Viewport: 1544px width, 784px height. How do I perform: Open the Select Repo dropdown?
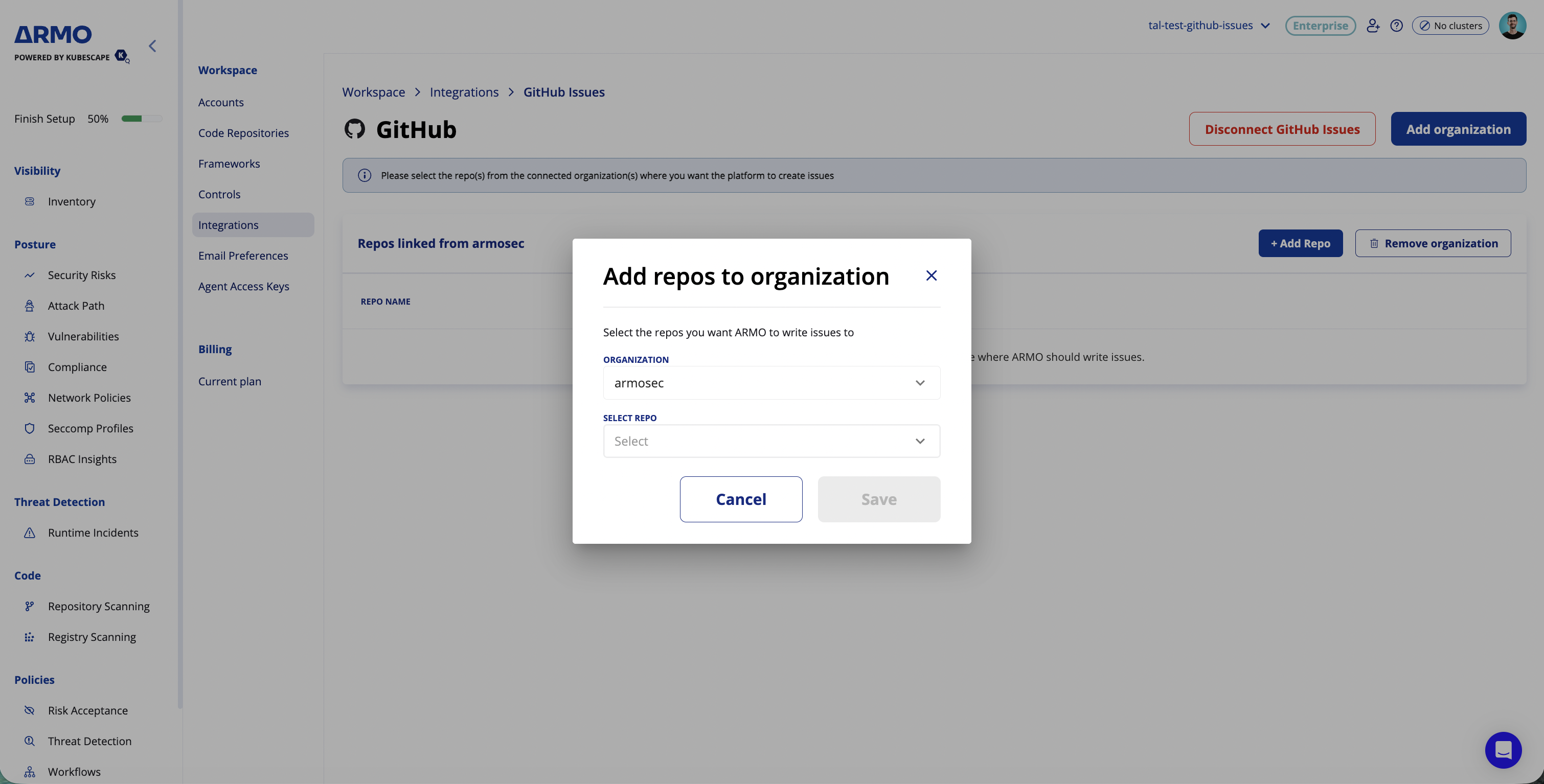click(x=771, y=441)
